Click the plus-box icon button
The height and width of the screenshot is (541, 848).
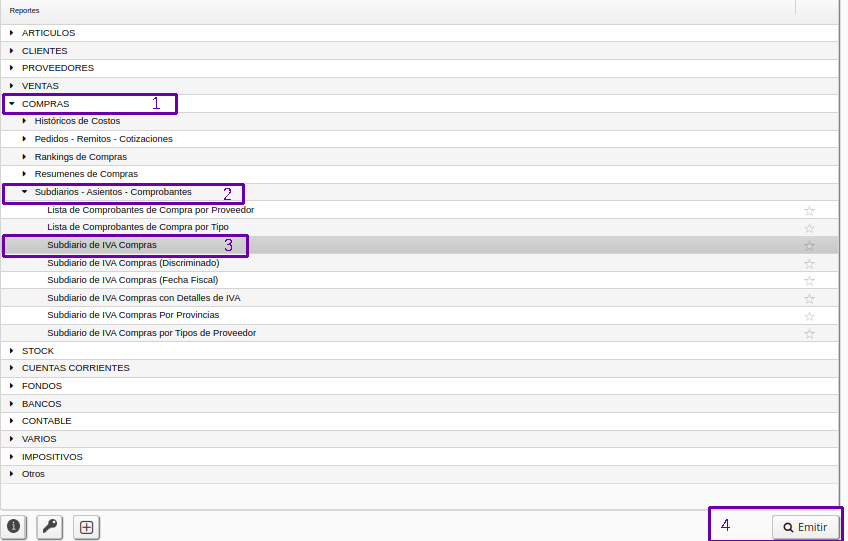[87, 527]
